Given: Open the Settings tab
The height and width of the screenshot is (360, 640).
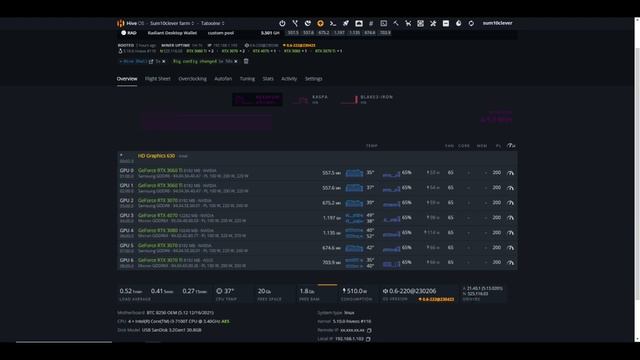Looking at the screenshot, I should pyautogui.click(x=313, y=79).
